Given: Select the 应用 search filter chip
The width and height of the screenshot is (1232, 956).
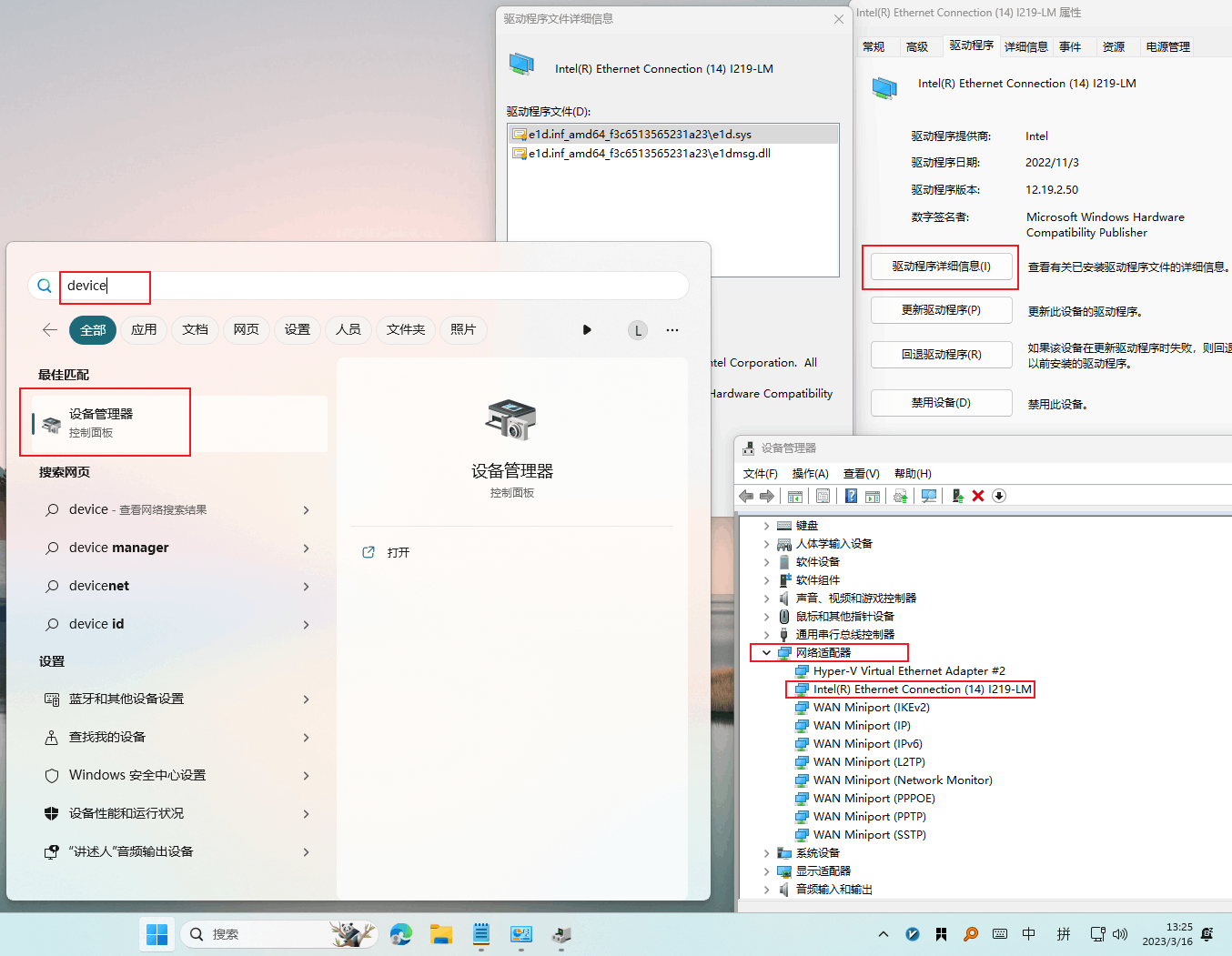Looking at the screenshot, I should coord(144,329).
